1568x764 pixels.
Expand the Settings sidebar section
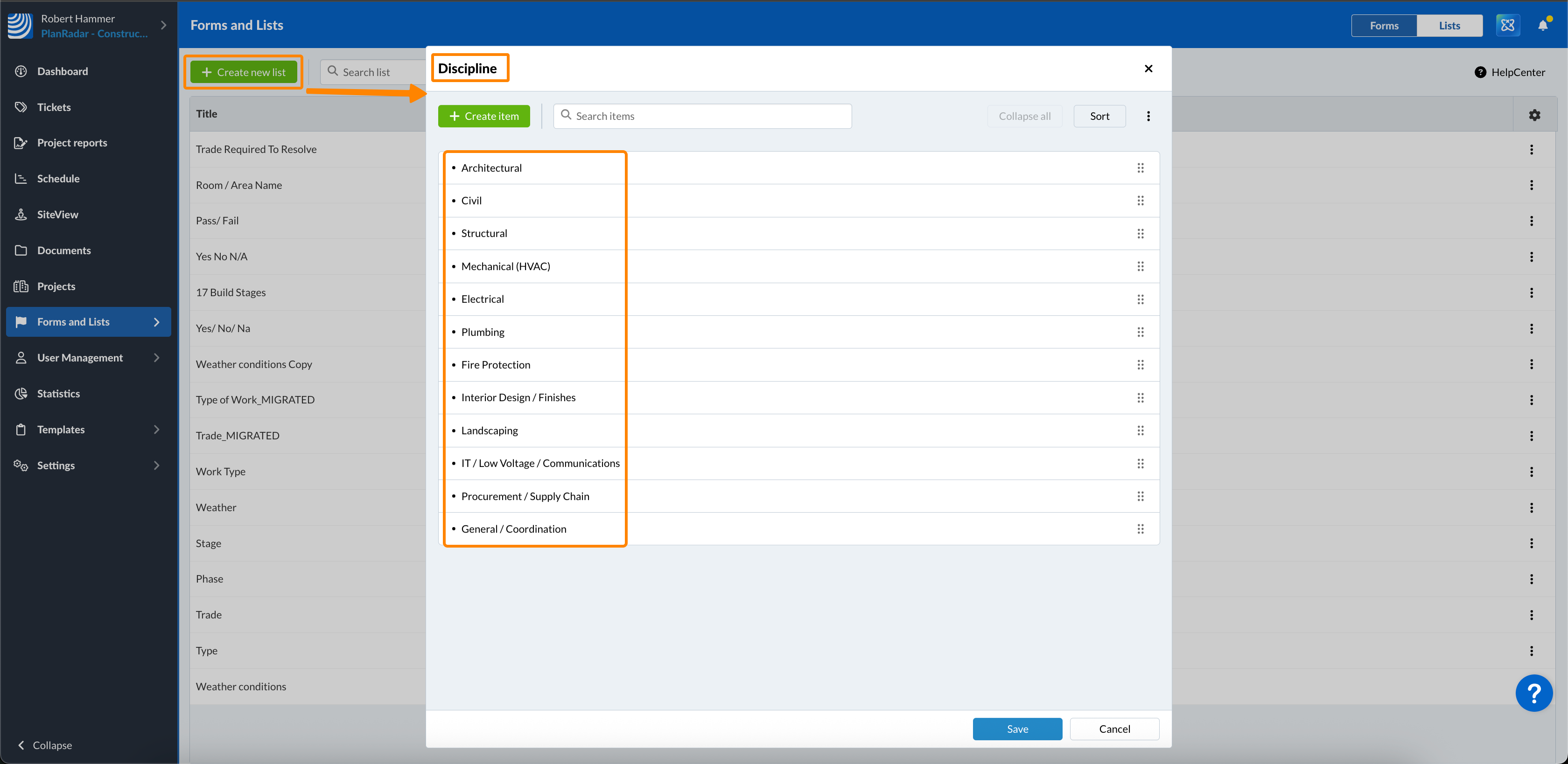coord(156,465)
